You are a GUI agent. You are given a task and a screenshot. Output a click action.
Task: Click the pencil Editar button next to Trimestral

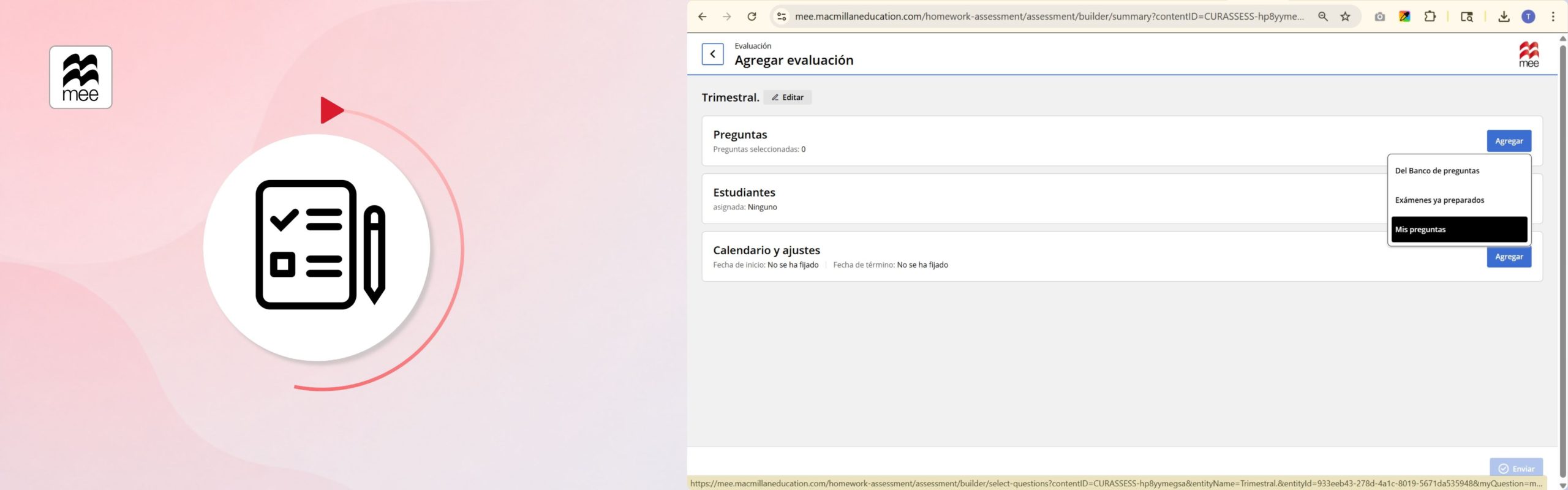click(x=788, y=97)
